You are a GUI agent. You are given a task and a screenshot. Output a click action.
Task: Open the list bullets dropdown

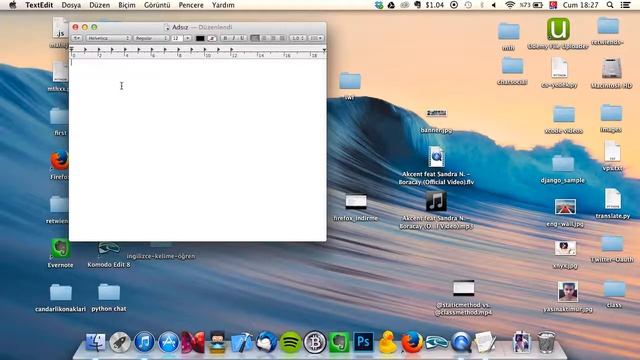click(316, 38)
